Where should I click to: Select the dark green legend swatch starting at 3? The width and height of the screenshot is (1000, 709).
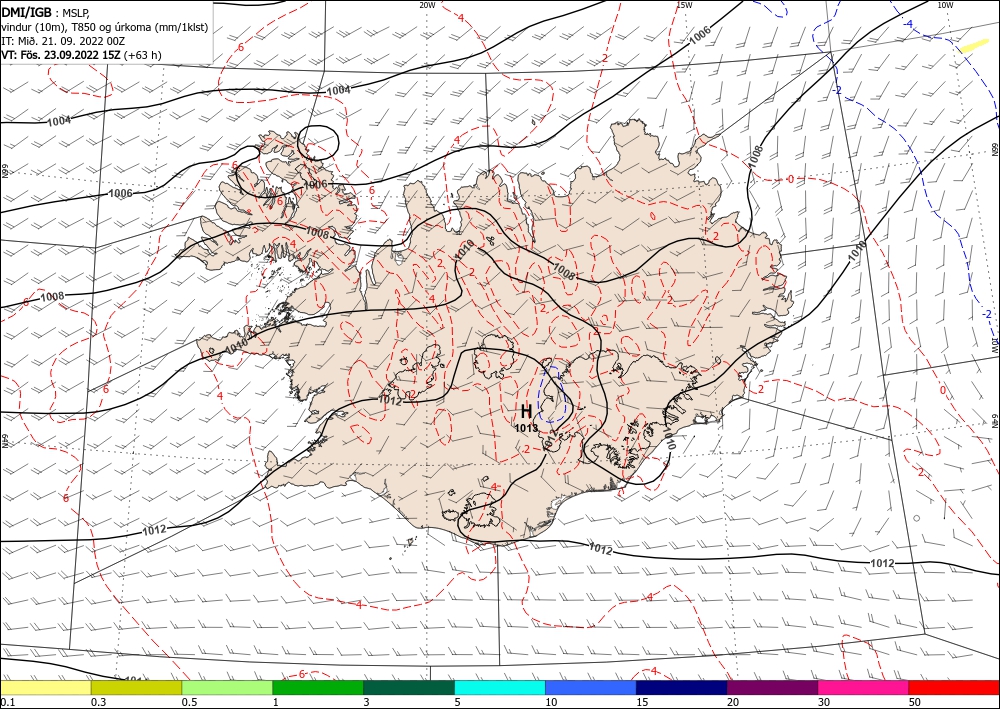[409, 687]
